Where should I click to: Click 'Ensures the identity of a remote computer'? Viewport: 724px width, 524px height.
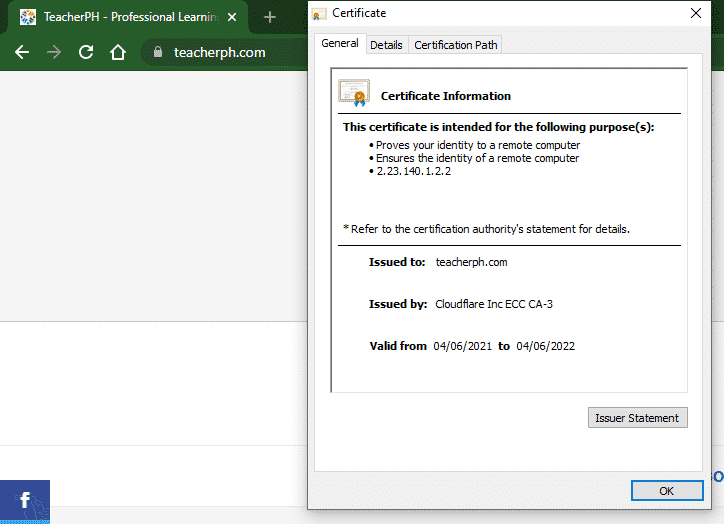(x=477, y=158)
